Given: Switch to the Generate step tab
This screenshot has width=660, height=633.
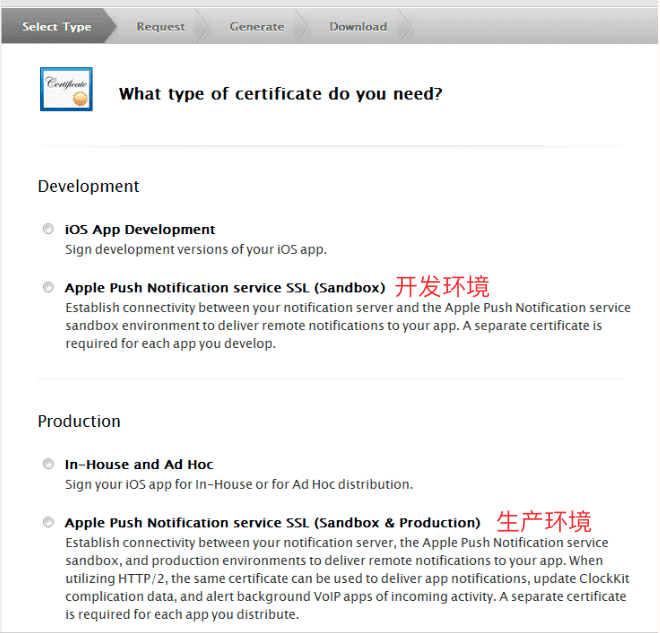Looking at the screenshot, I should coord(256,27).
